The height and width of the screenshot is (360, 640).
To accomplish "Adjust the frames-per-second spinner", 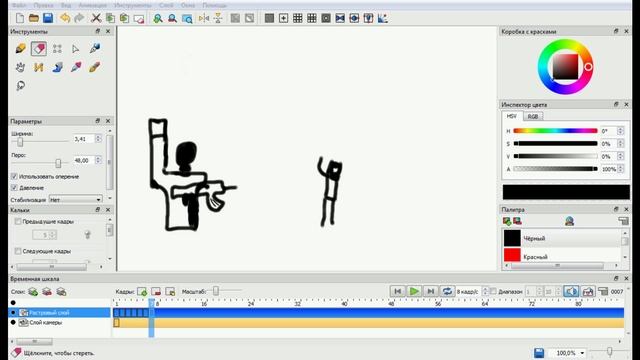I will (x=485, y=291).
